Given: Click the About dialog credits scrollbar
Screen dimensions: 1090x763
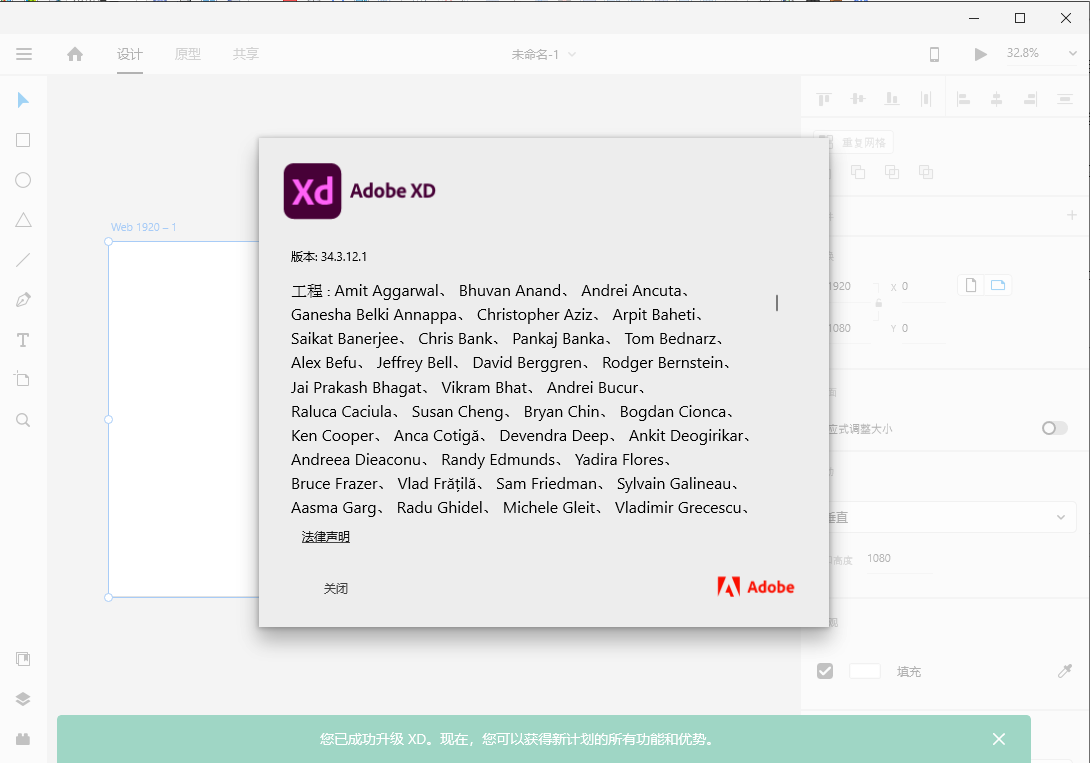Looking at the screenshot, I should pyautogui.click(x=777, y=303).
